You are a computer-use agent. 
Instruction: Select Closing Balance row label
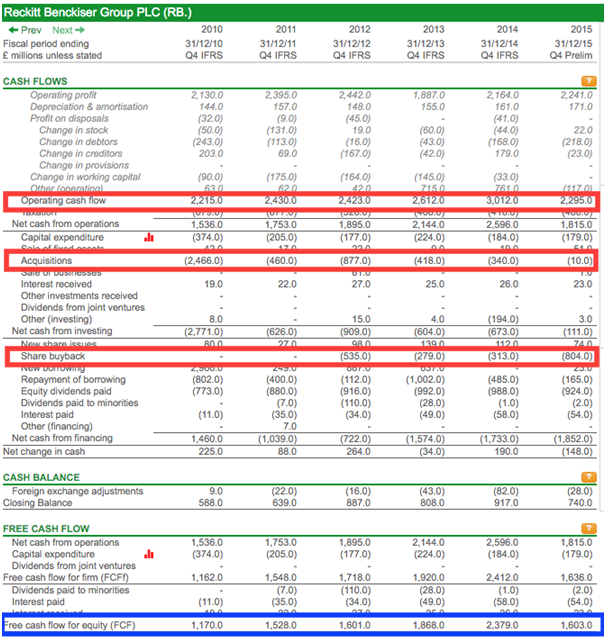(x=37, y=503)
